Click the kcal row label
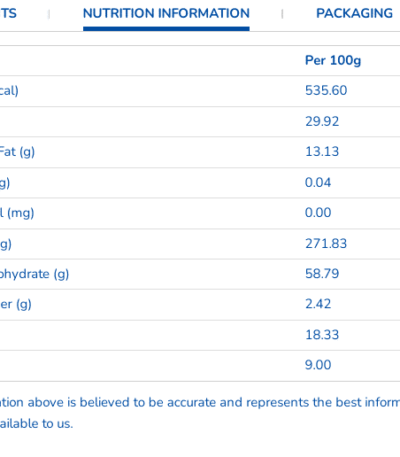This screenshot has width=400, height=457. coord(9,91)
